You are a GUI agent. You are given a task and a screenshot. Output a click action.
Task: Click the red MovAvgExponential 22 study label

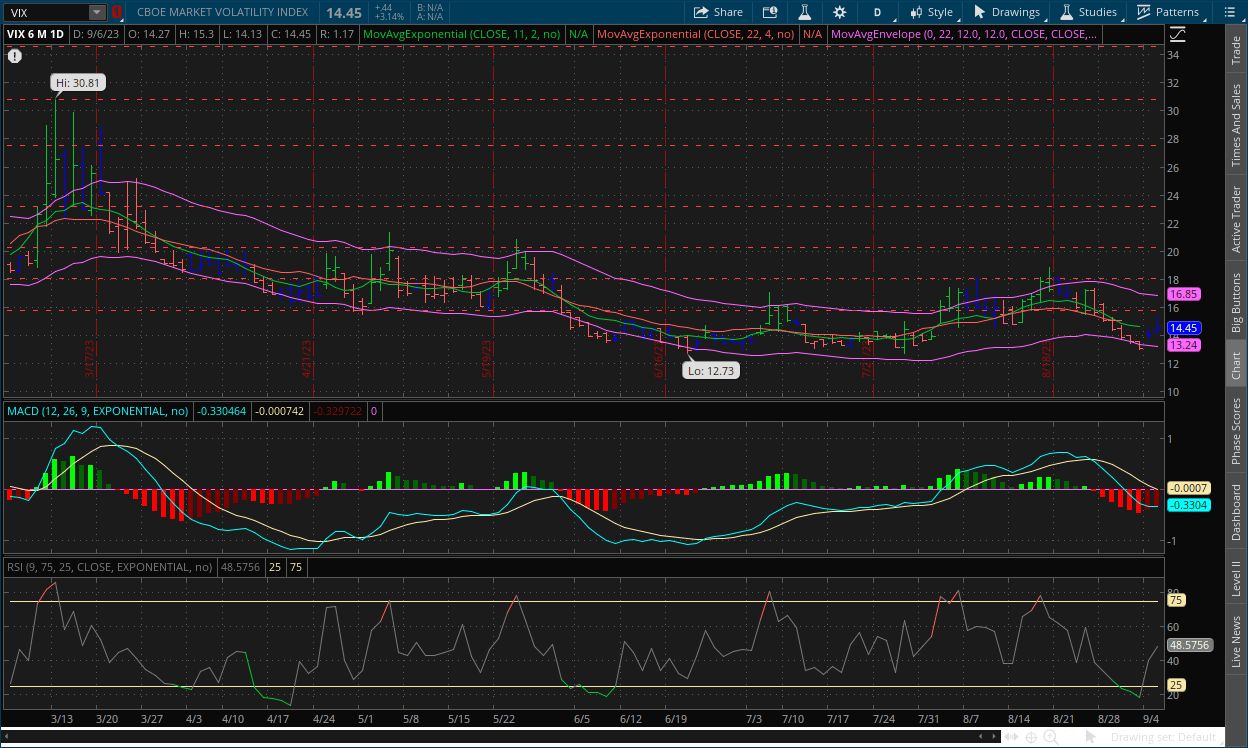(x=695, y=33)
